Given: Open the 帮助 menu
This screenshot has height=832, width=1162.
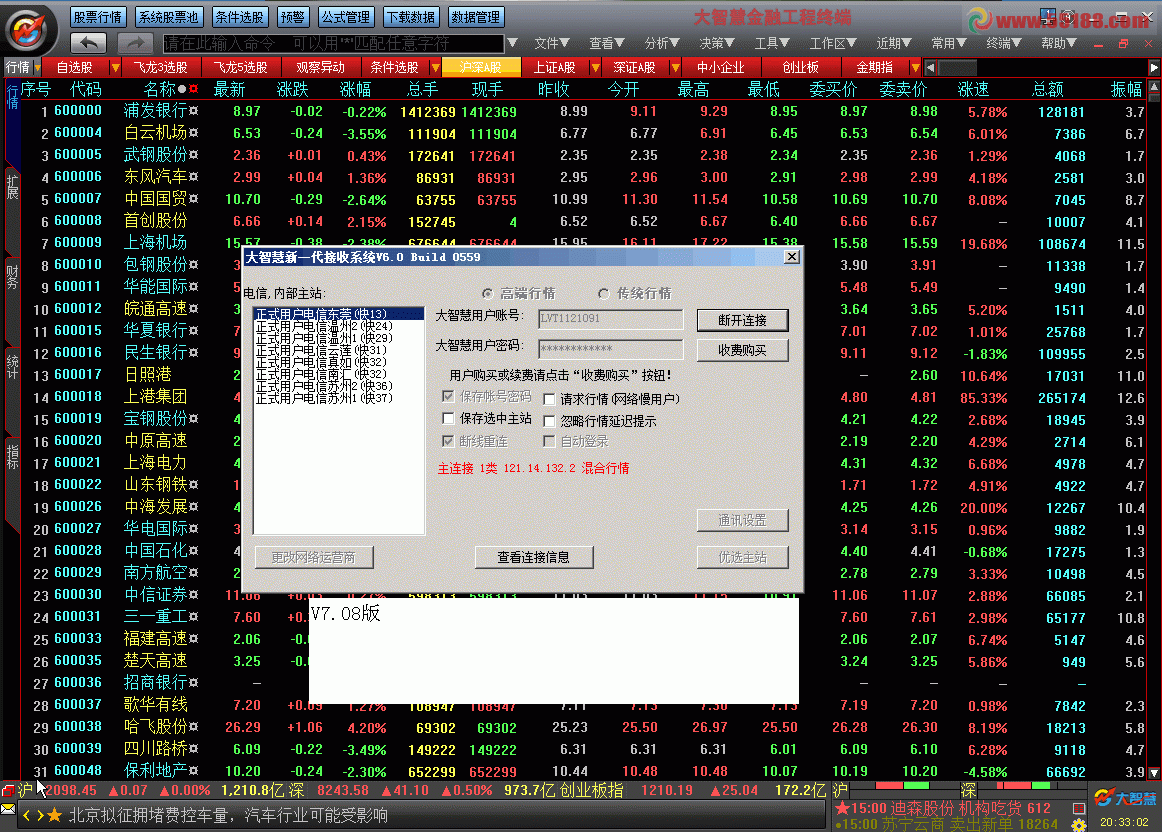Looking at the screenshot, I should coord(1058,44).
